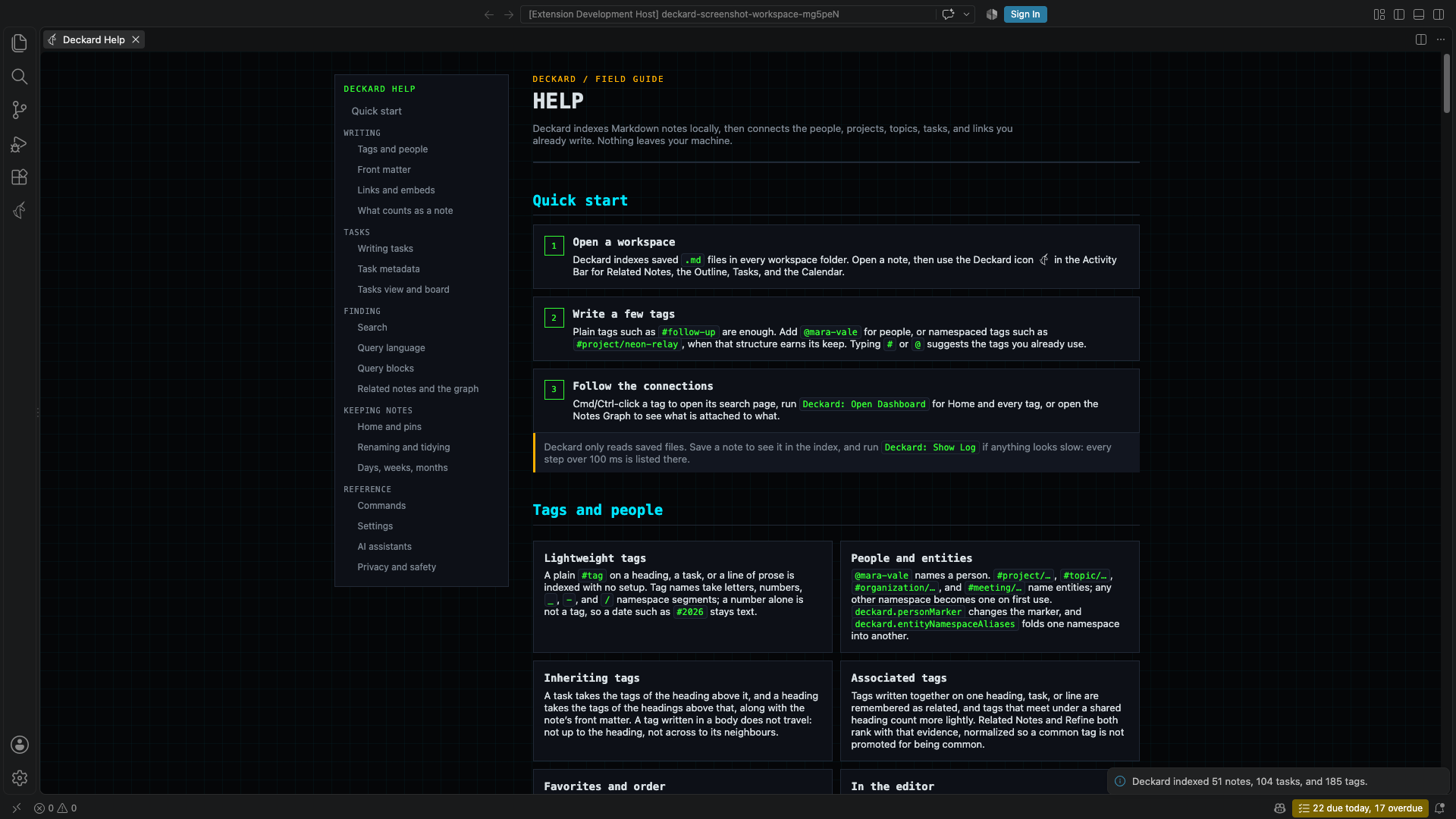Open the Manage gear icon

click(x=20, y=778)
